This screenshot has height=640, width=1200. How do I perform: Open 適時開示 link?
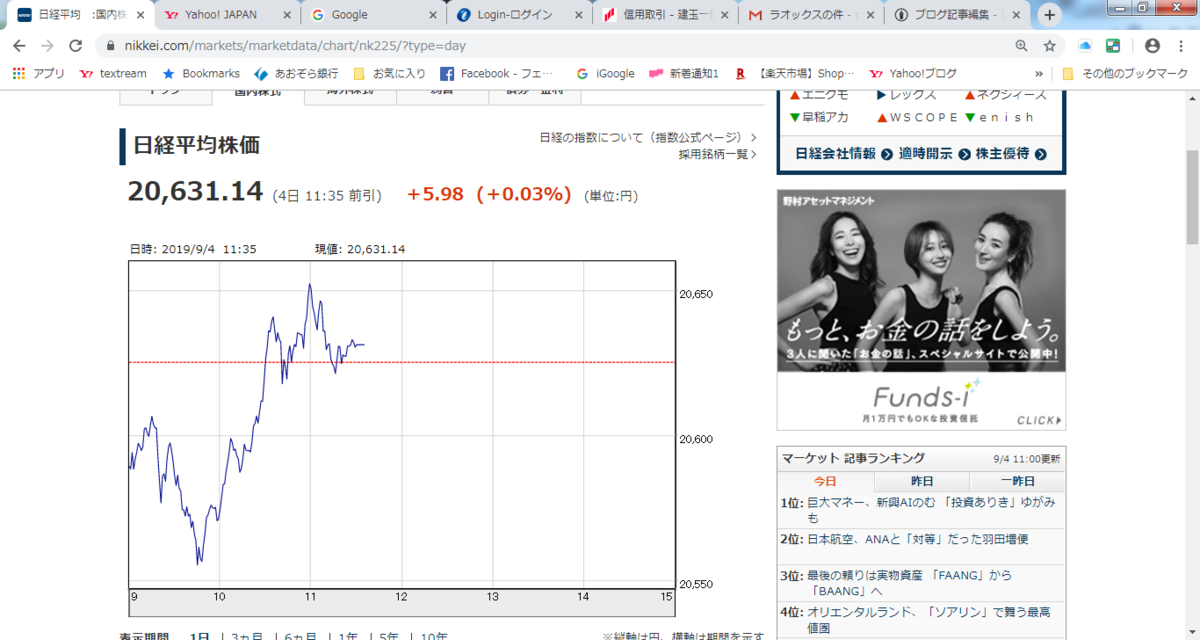pyautogui.click(x=934, y=154)
